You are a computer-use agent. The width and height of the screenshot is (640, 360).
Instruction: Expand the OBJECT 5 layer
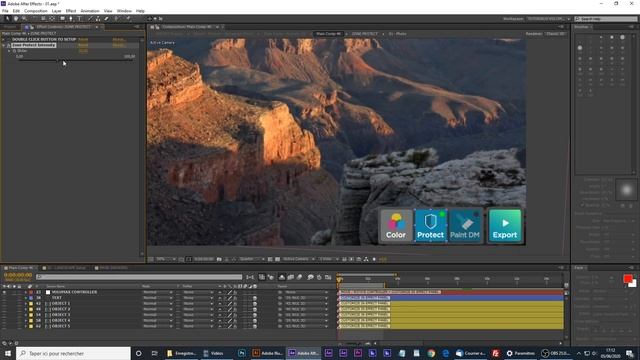[26, 327]
